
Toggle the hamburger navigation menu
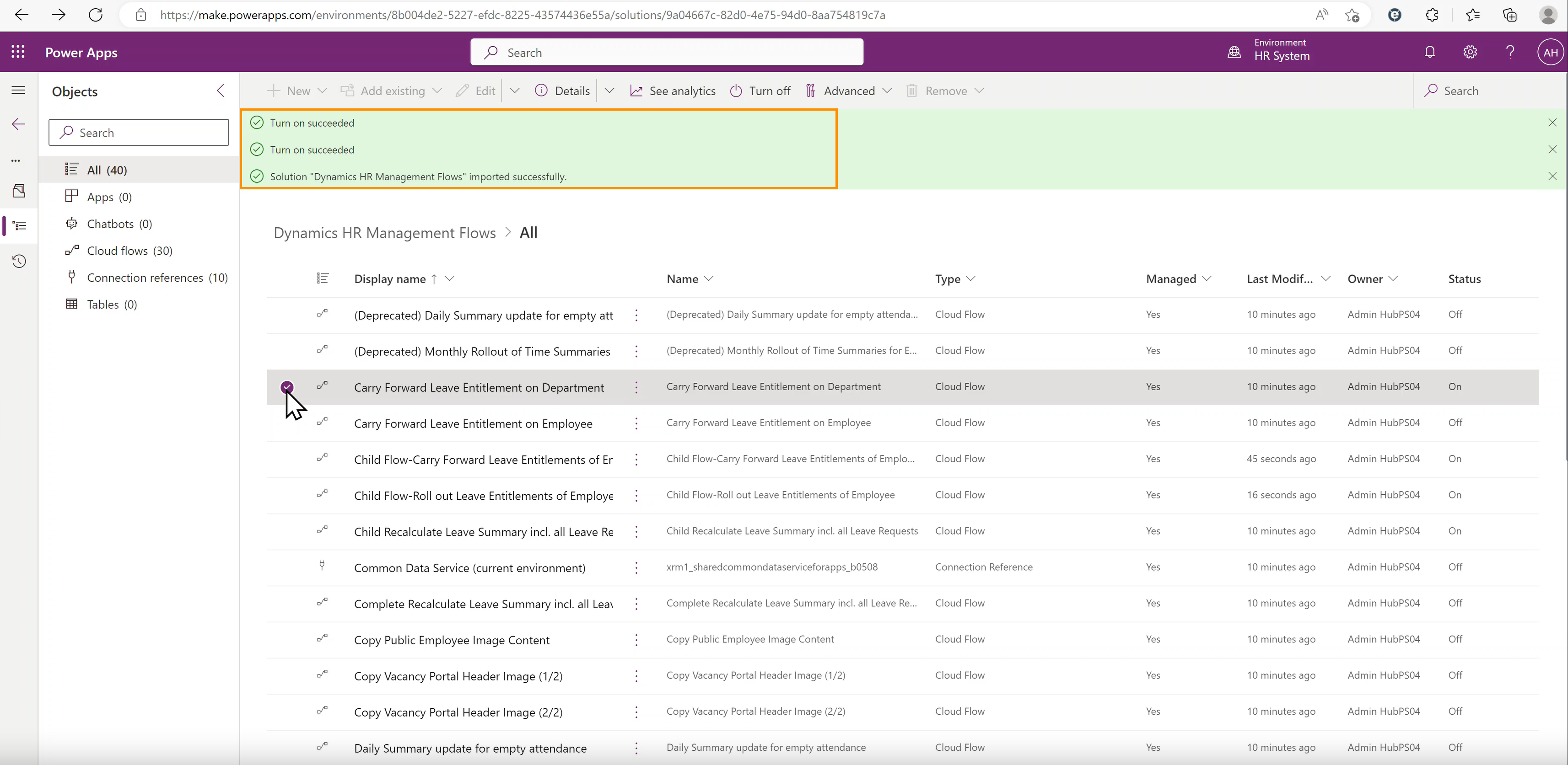click(x=19, y=91)
